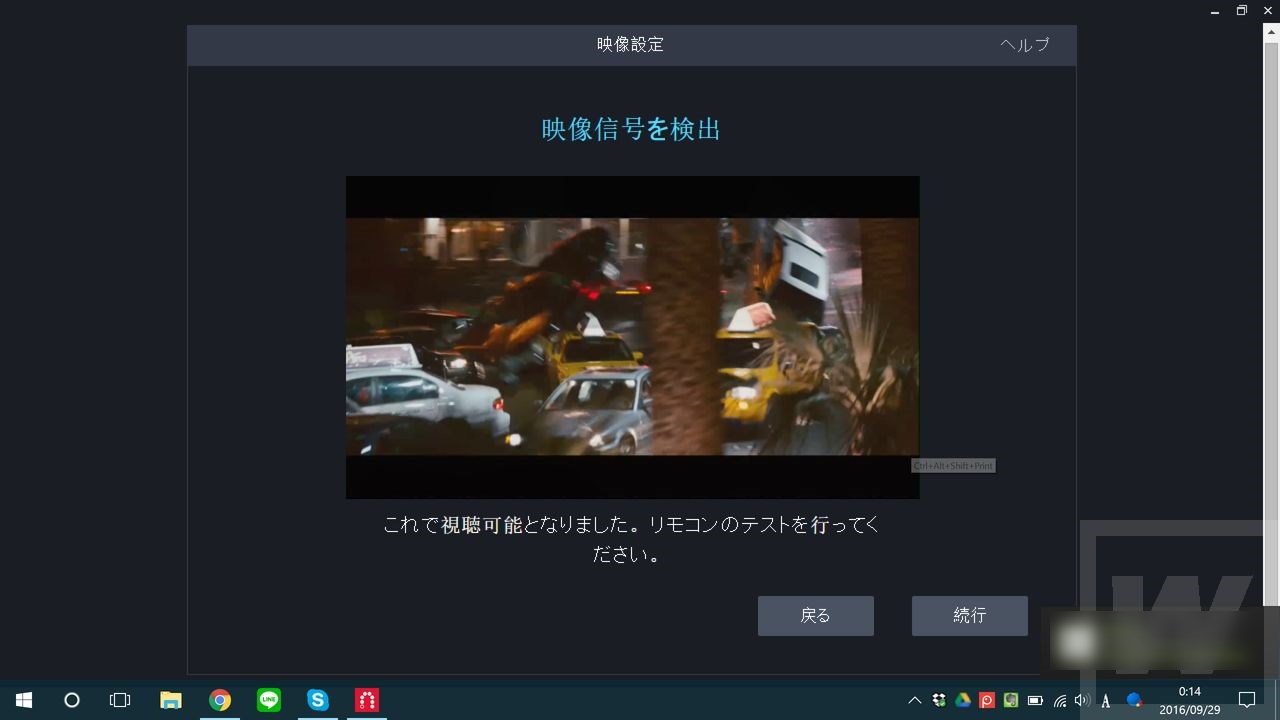Show hidden system tray icons
This screenshot has height=720, width=1280.
914,700
